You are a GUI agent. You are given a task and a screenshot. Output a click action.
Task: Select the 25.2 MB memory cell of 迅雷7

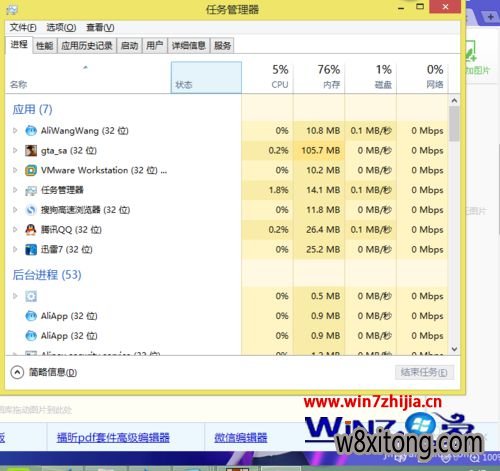(319, 249)
